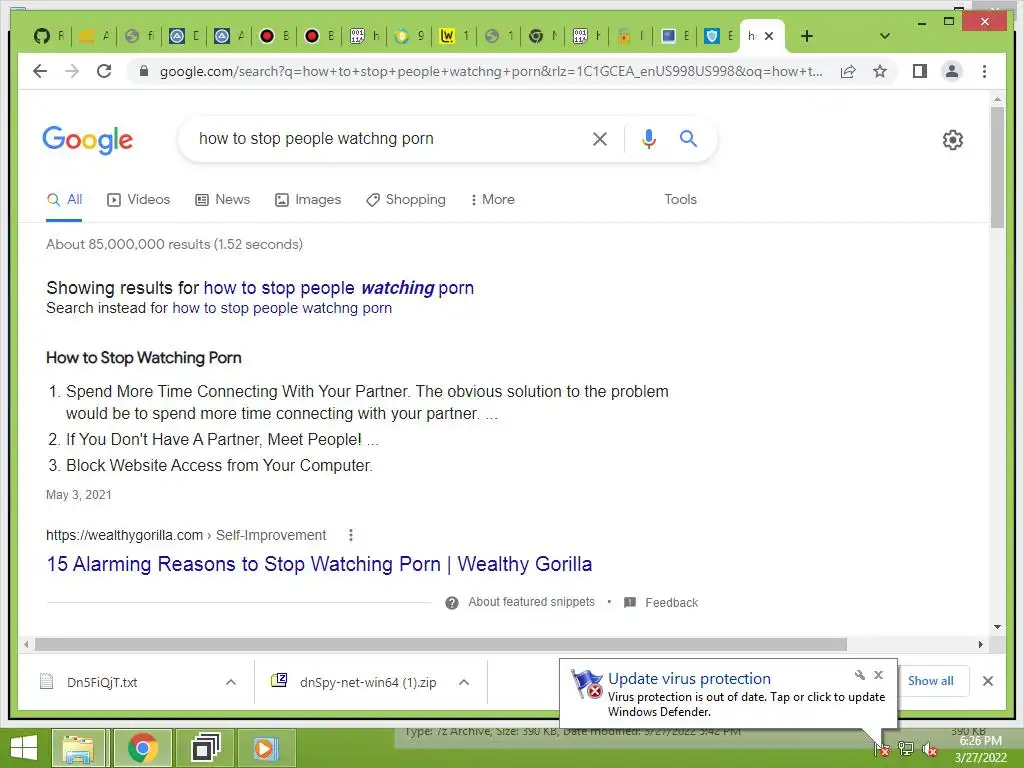This screenshot has width=1024, height=768.
Task: Expand options for Dn5FiQjT.txt download
Action: pos(231,682)
